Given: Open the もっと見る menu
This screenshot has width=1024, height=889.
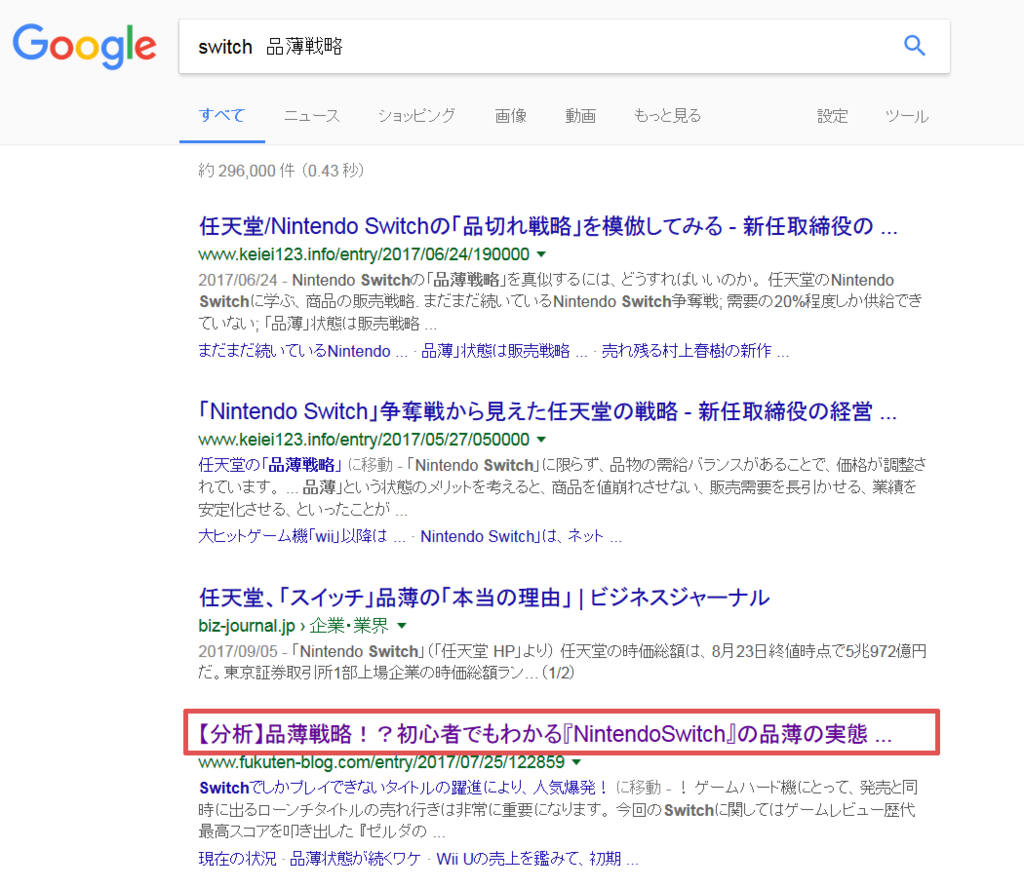Looking at the screenshot, I should click(x=666, y=116).
